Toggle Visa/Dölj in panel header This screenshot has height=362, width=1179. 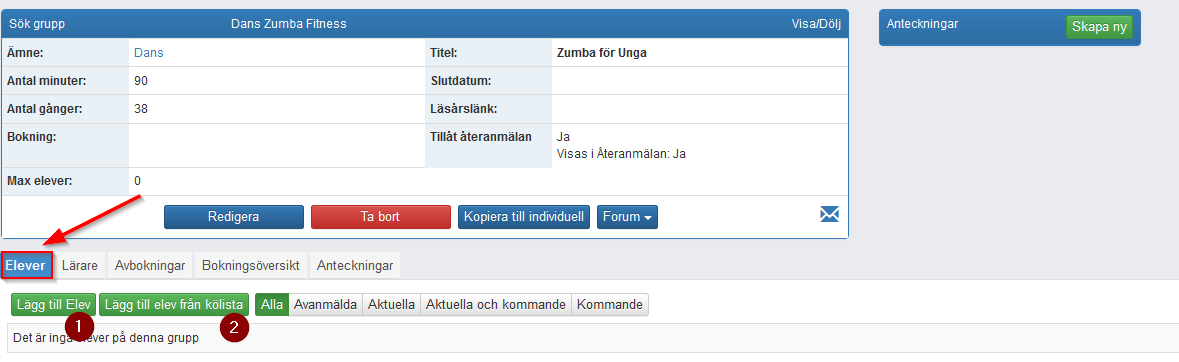coord(816,23)
